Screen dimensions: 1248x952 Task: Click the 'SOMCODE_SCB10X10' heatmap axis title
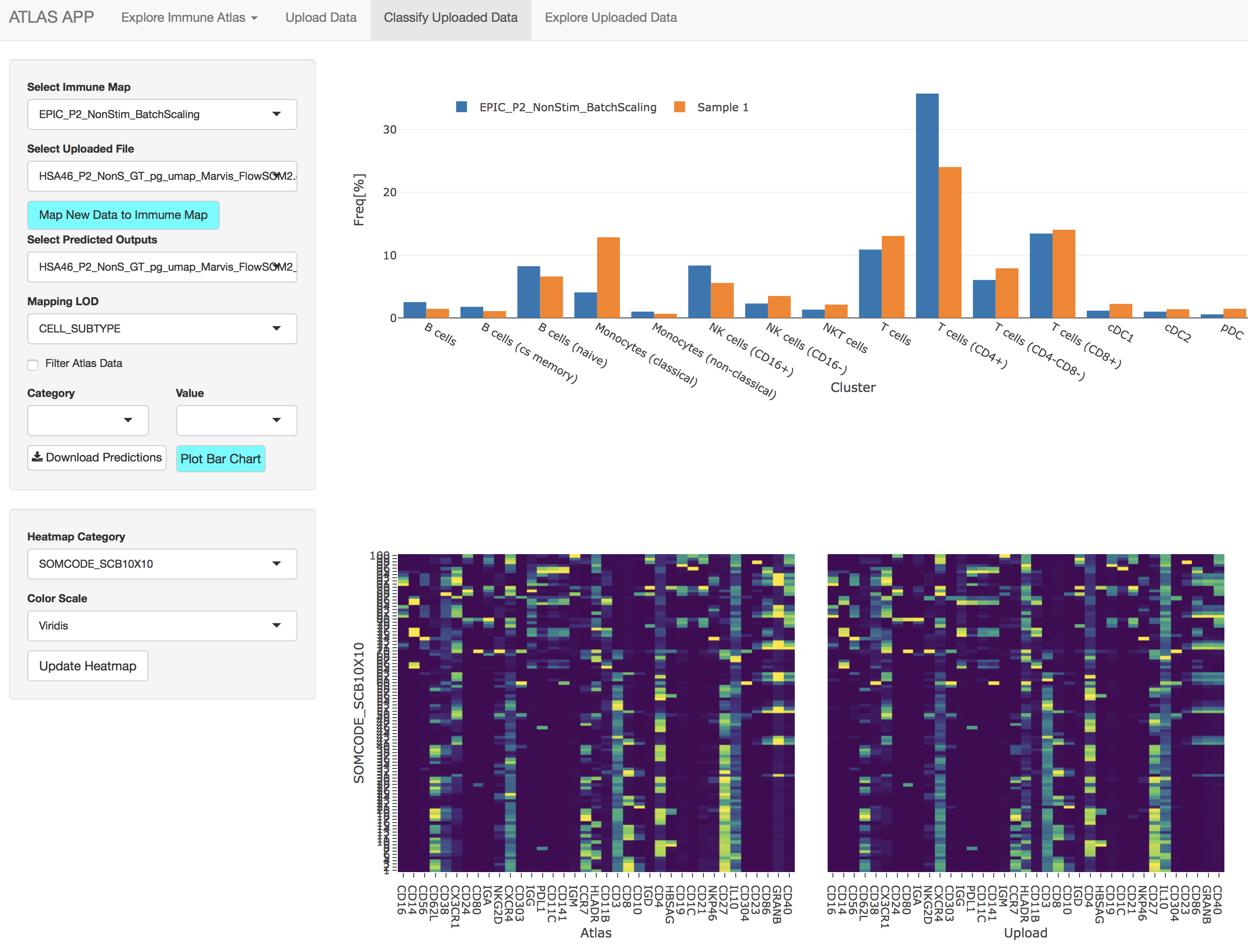(359, 713)
